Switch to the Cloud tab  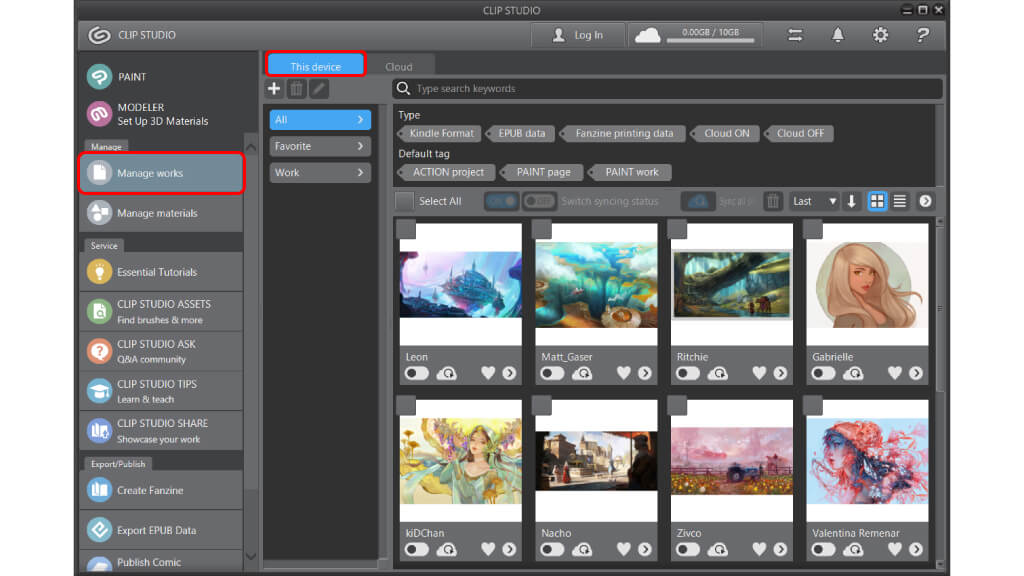click(398, 67)
